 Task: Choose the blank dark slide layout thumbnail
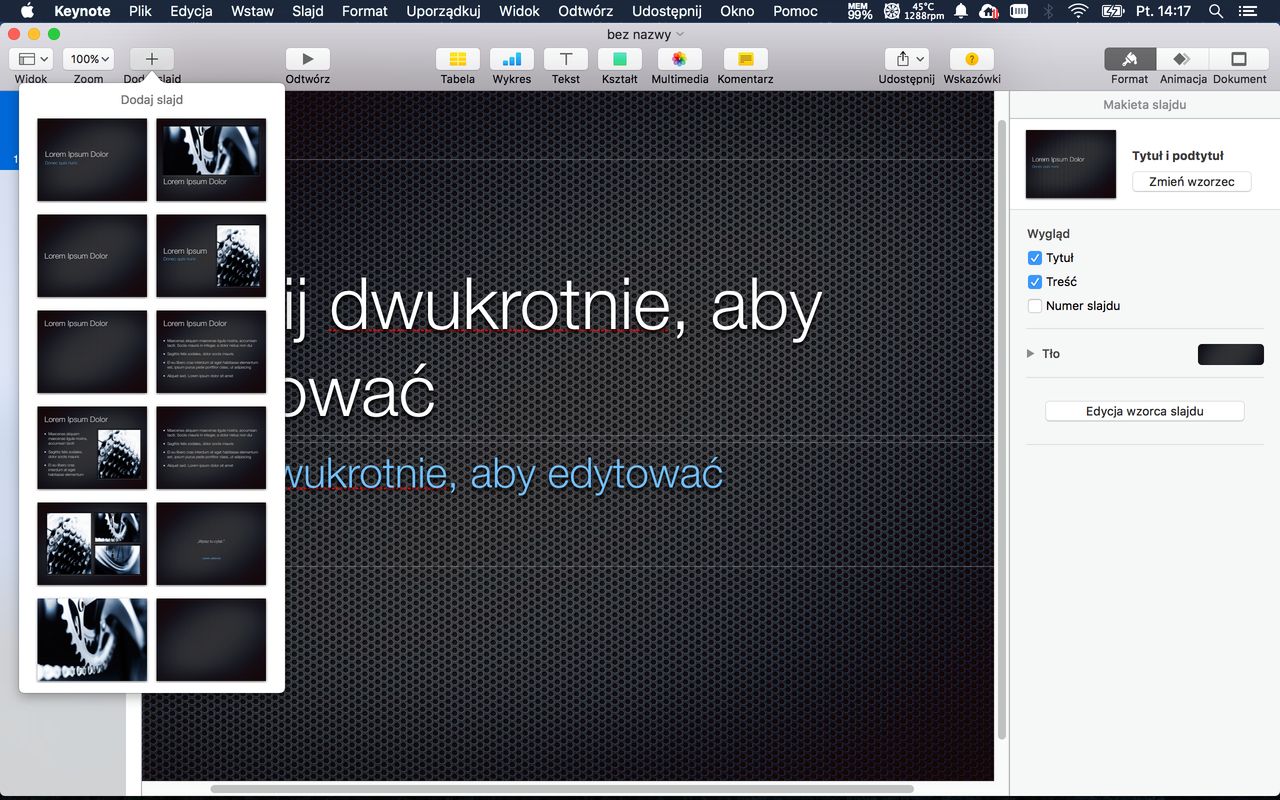[211, 639]
